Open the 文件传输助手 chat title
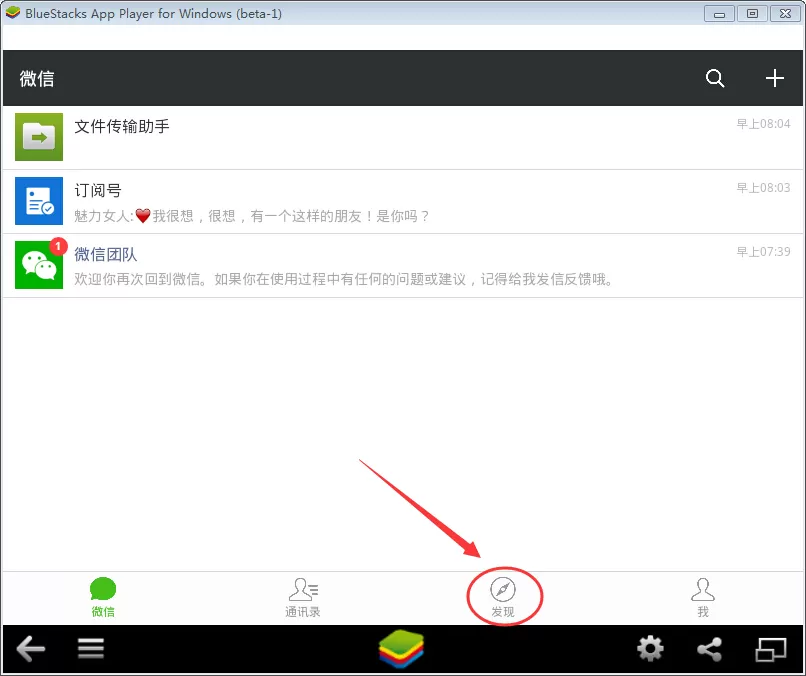This screenshot has height=676, width=806. click(x=122, y=126)
